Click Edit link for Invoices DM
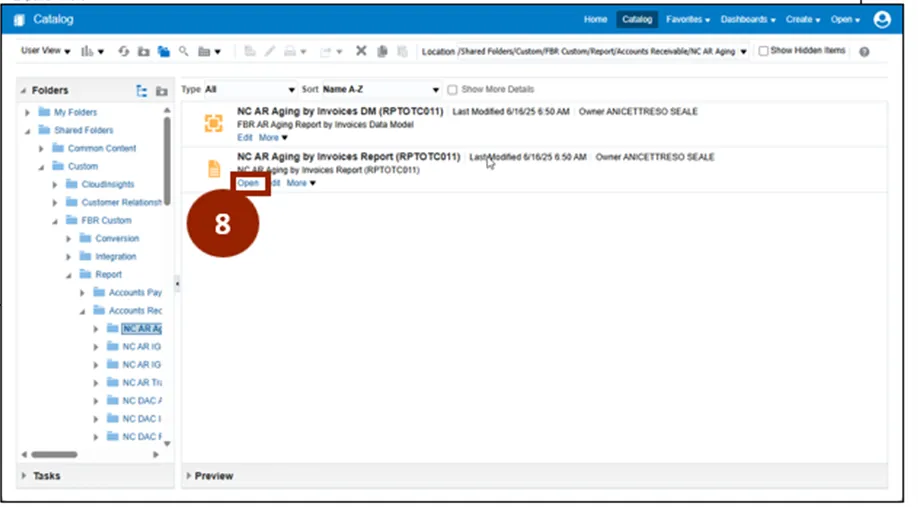Screen dimensions: 918x507 tap(245, 138)
